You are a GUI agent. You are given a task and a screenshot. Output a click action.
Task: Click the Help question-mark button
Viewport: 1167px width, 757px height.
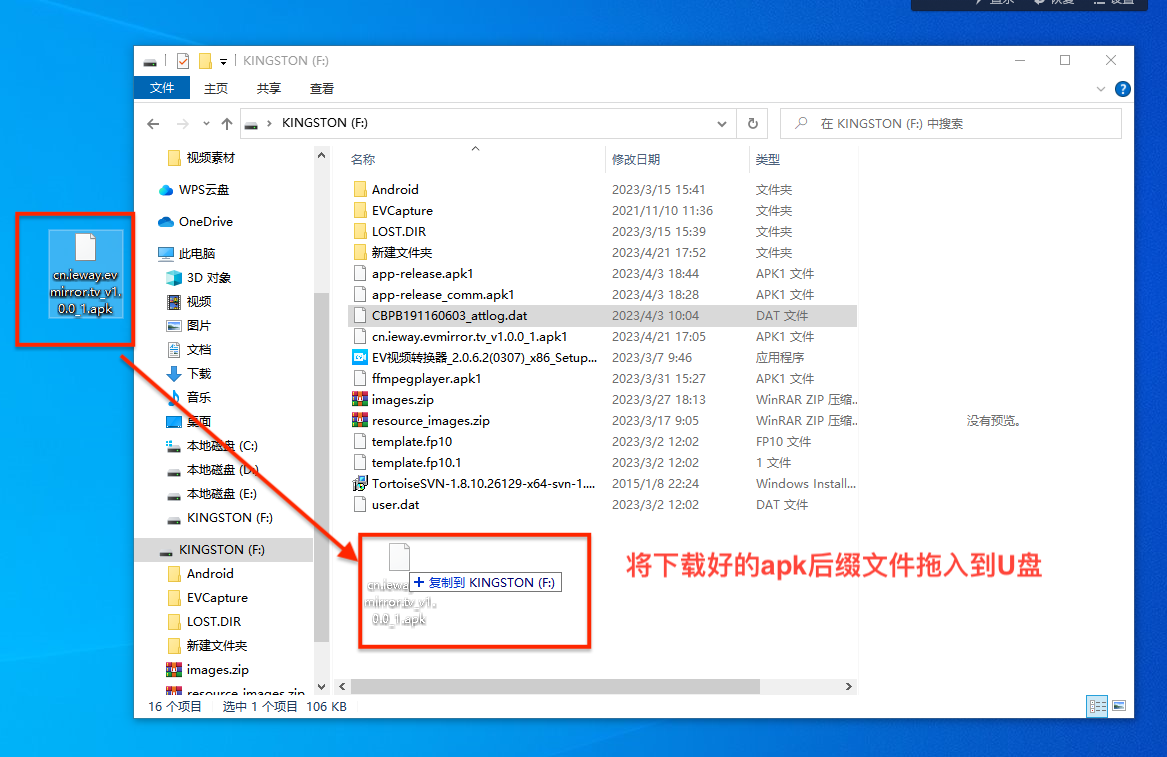click(x=1122, y=88)
